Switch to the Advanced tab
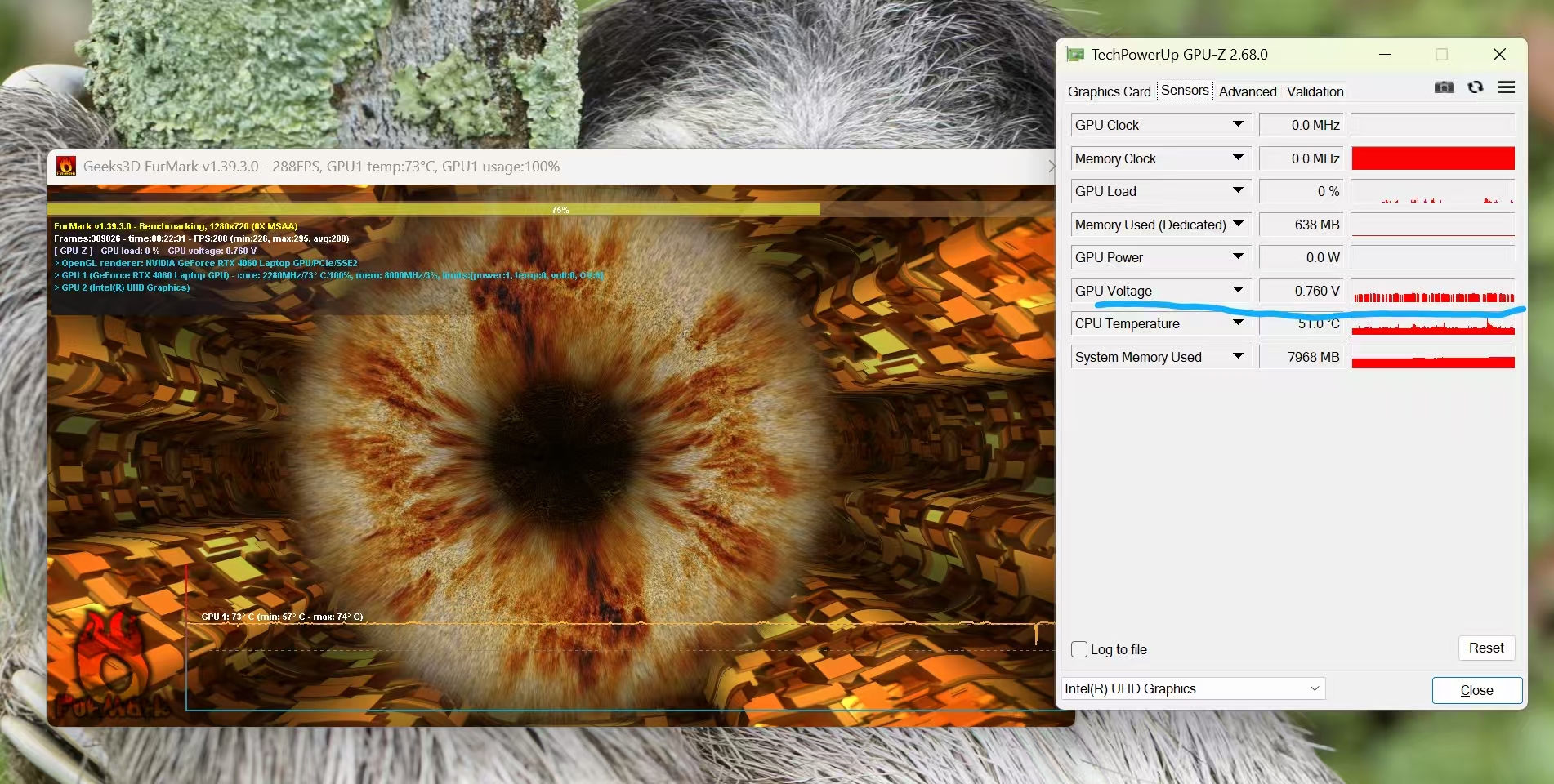 point(1248,91)
